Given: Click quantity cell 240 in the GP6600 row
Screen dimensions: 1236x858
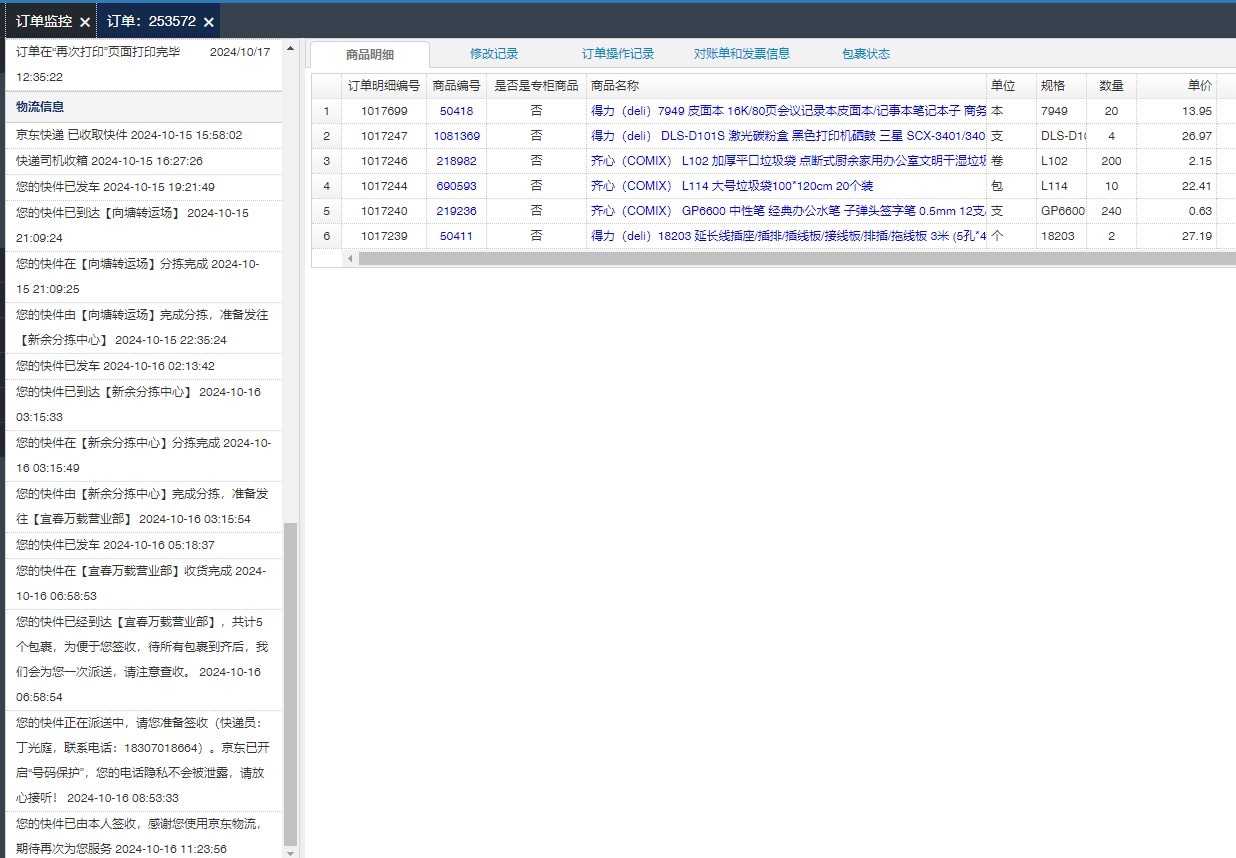Looking at the screenshot, I should pos(1111,211).
